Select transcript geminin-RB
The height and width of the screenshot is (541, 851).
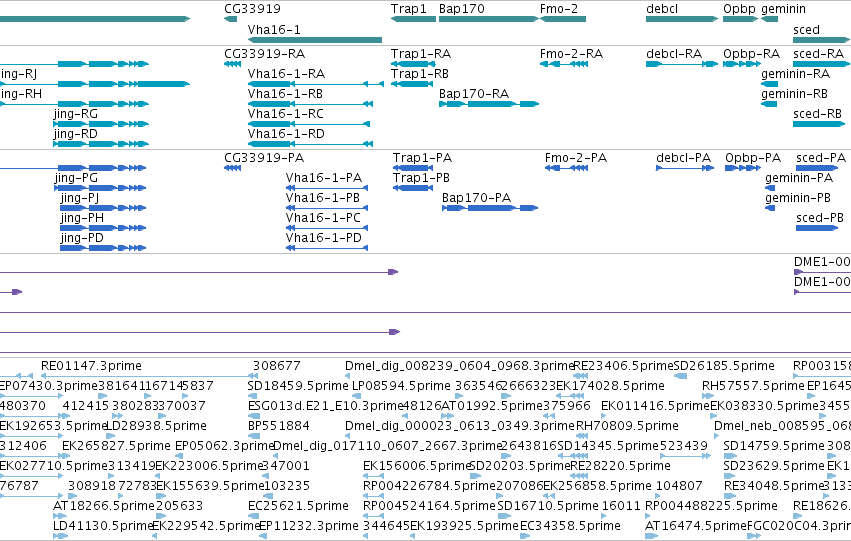tap(794, 94)
